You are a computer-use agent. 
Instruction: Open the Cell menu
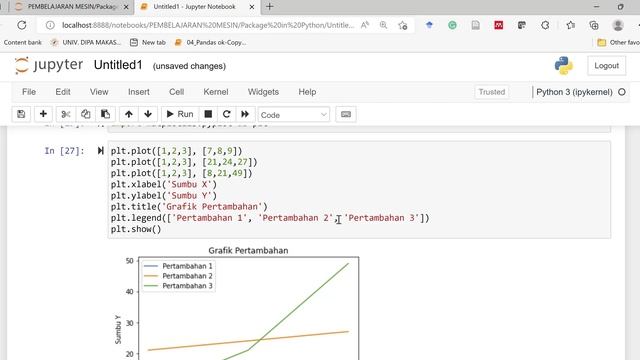click(177, 92)
